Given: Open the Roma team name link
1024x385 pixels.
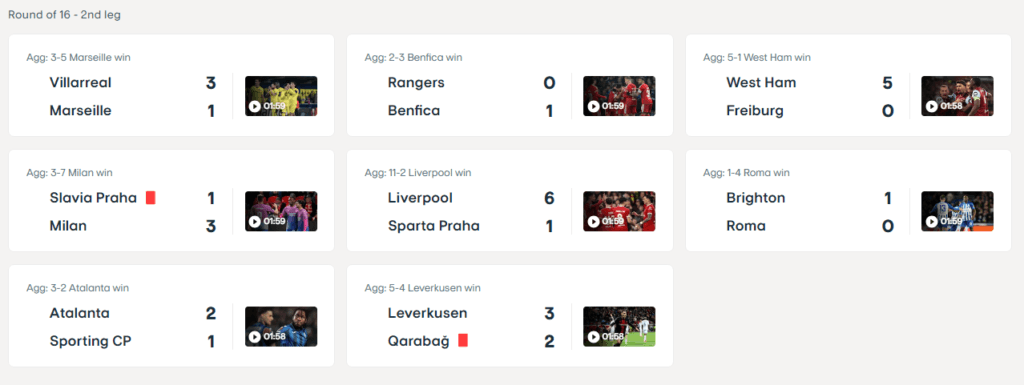Looking at the screenshot, I should [x=746, y=226].
